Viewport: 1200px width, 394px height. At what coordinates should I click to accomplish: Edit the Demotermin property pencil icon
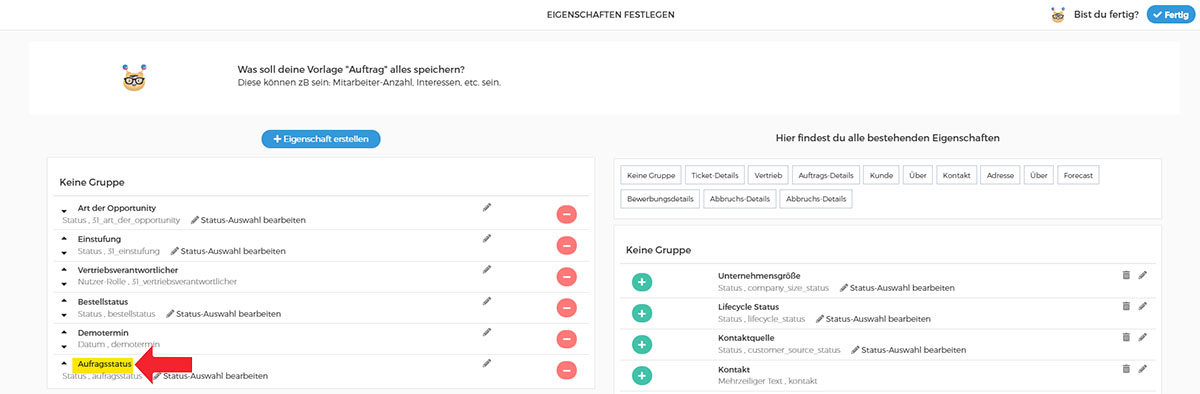coord(487,332)
